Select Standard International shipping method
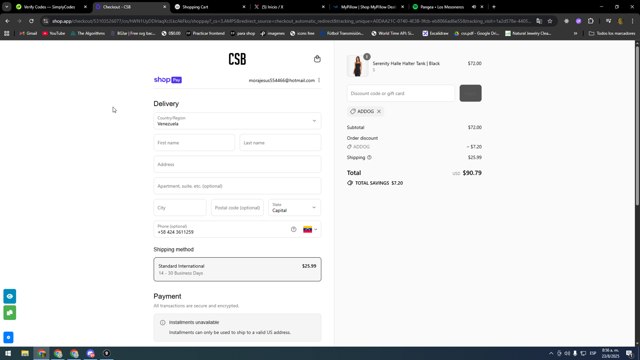Screen dimensions: 640x360 237,269
